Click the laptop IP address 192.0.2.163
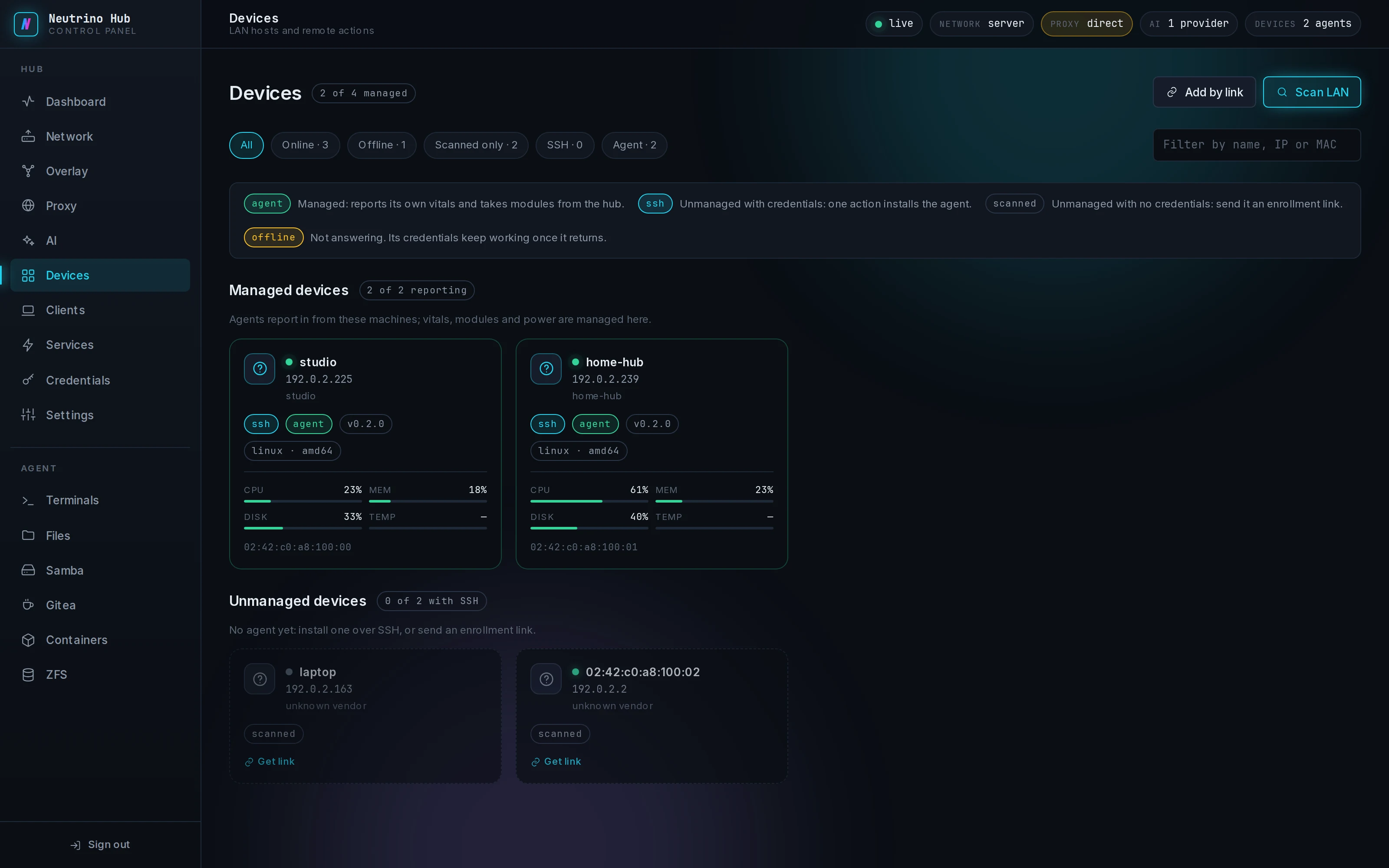1389x868 pixels. click(319, 690)
